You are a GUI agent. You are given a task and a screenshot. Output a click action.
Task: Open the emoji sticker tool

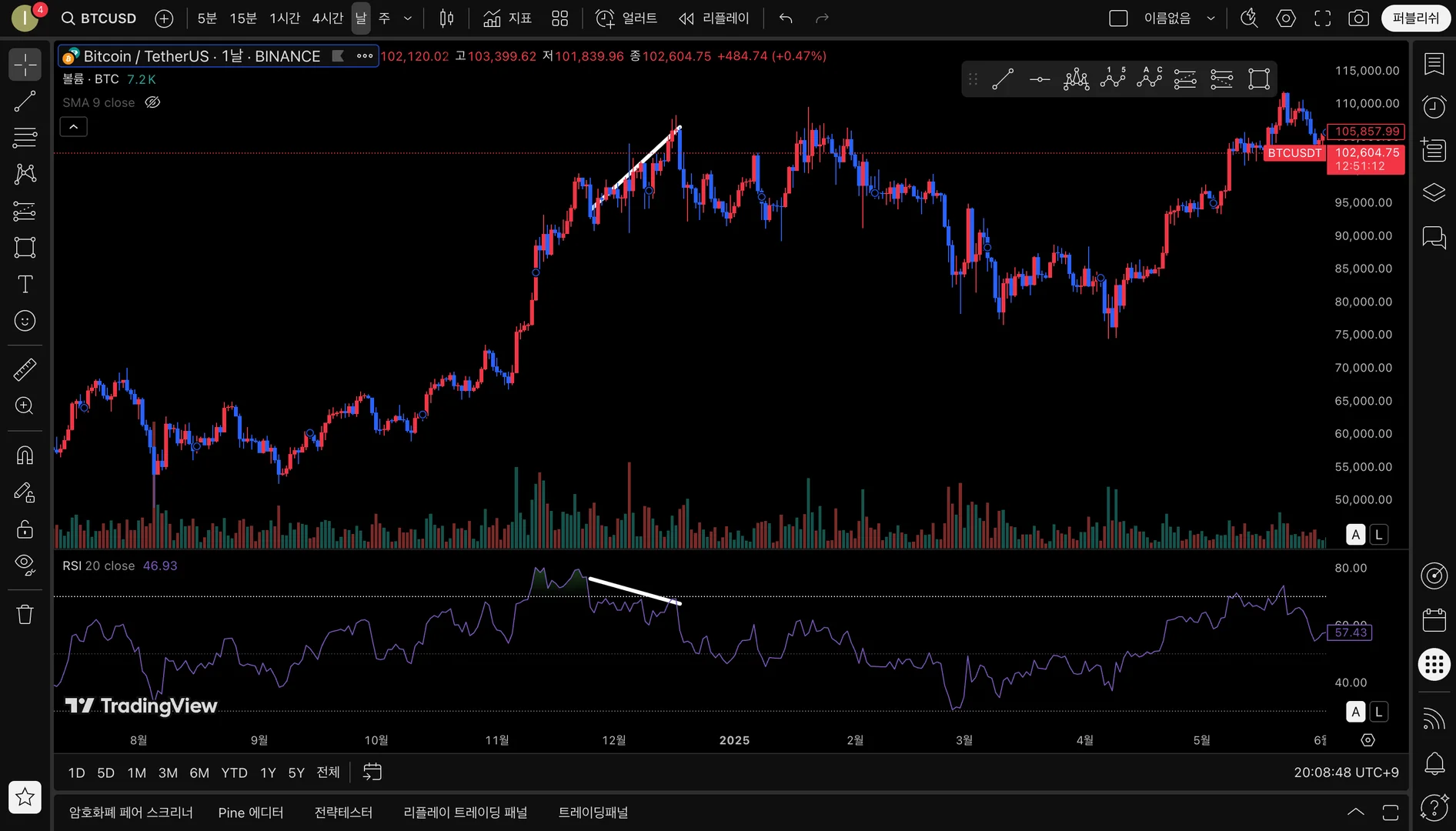(x=25, y=321)
